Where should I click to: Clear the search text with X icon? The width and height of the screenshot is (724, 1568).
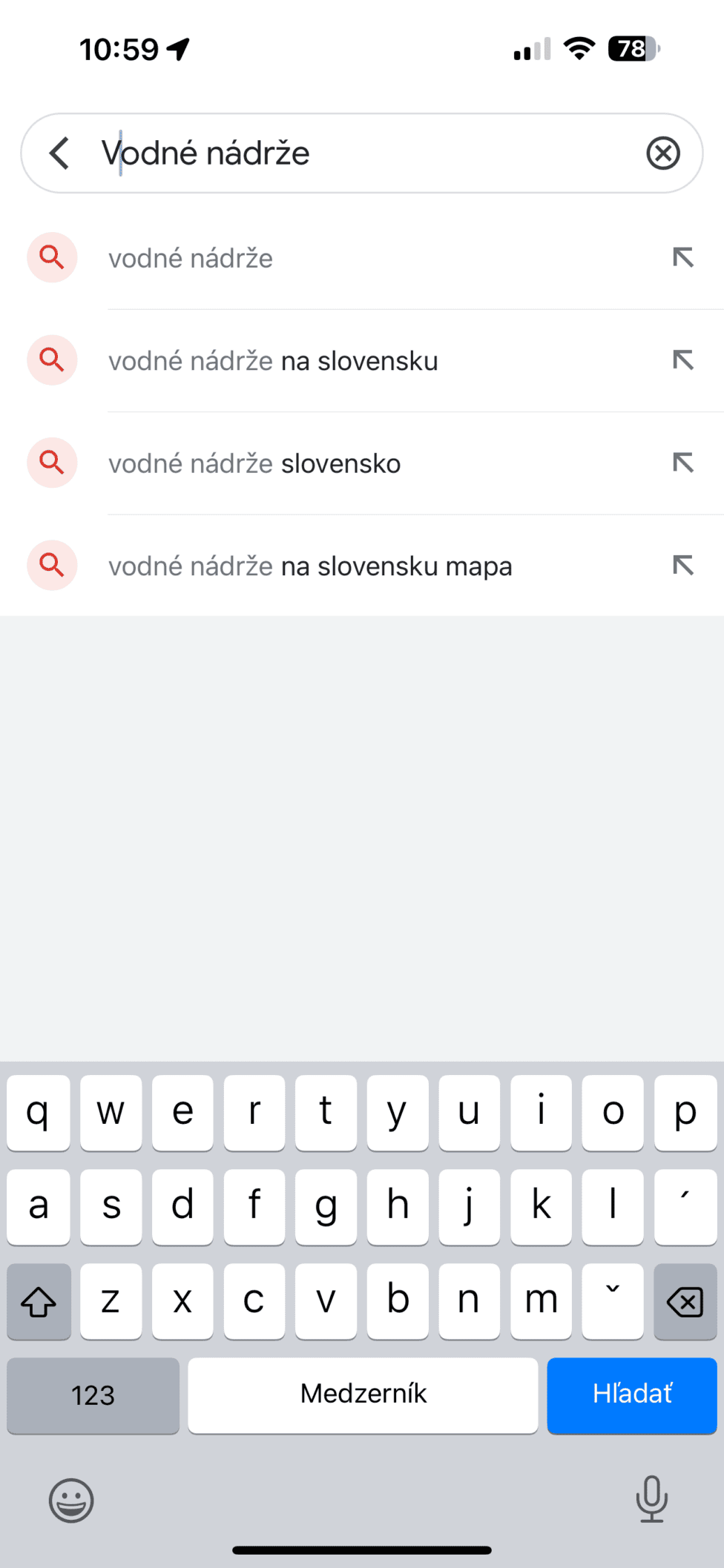click(x=662, y=153)
